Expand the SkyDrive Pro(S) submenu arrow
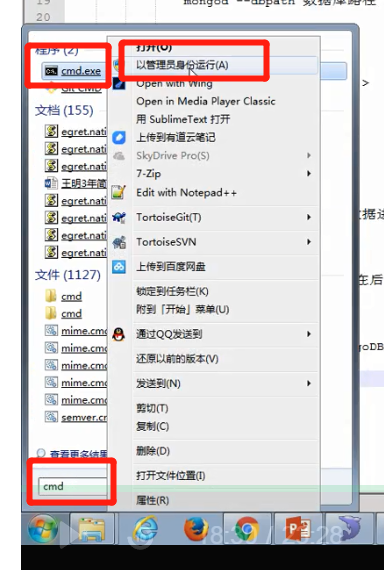This screenshot has height=570, width=384. (x=309, y=156)
